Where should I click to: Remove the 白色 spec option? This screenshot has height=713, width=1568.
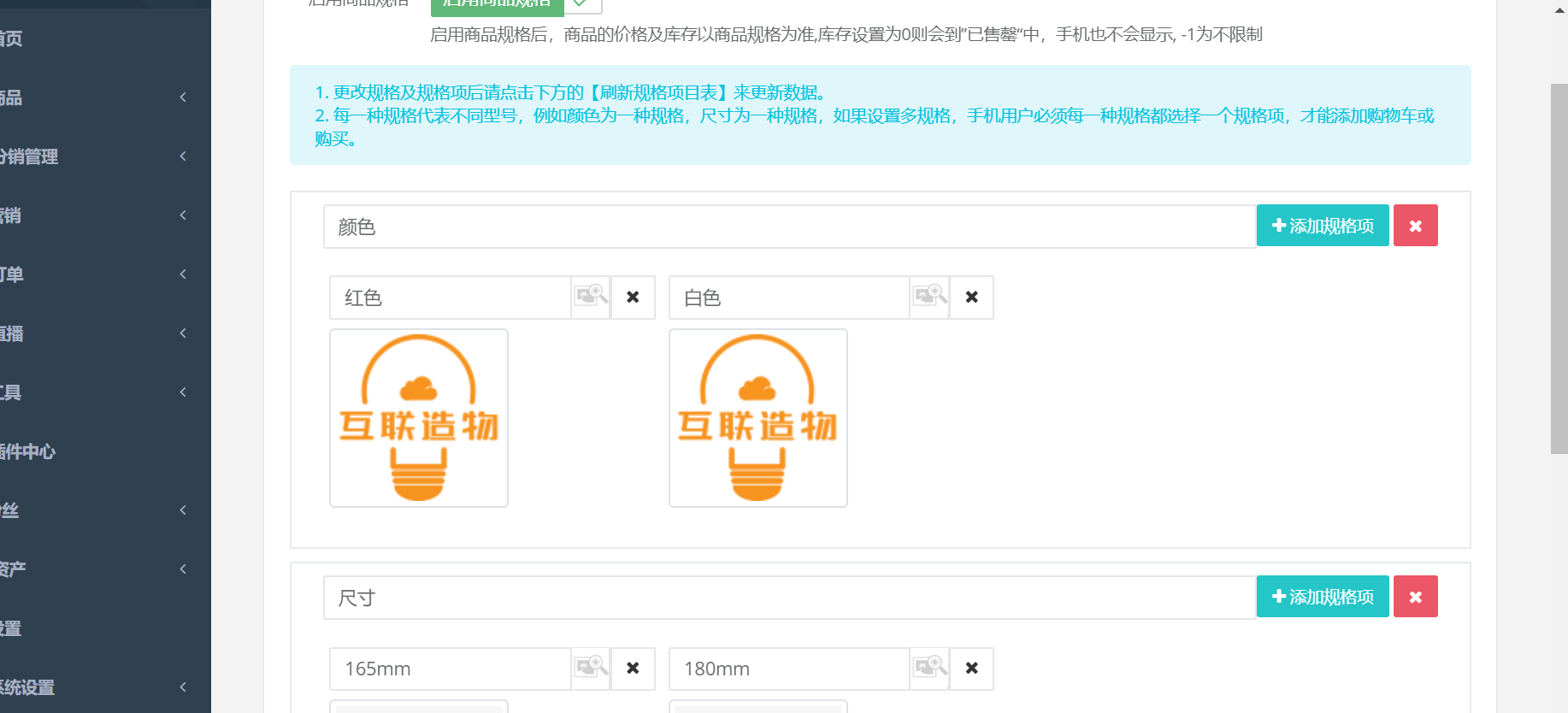(x=971, y=298)
